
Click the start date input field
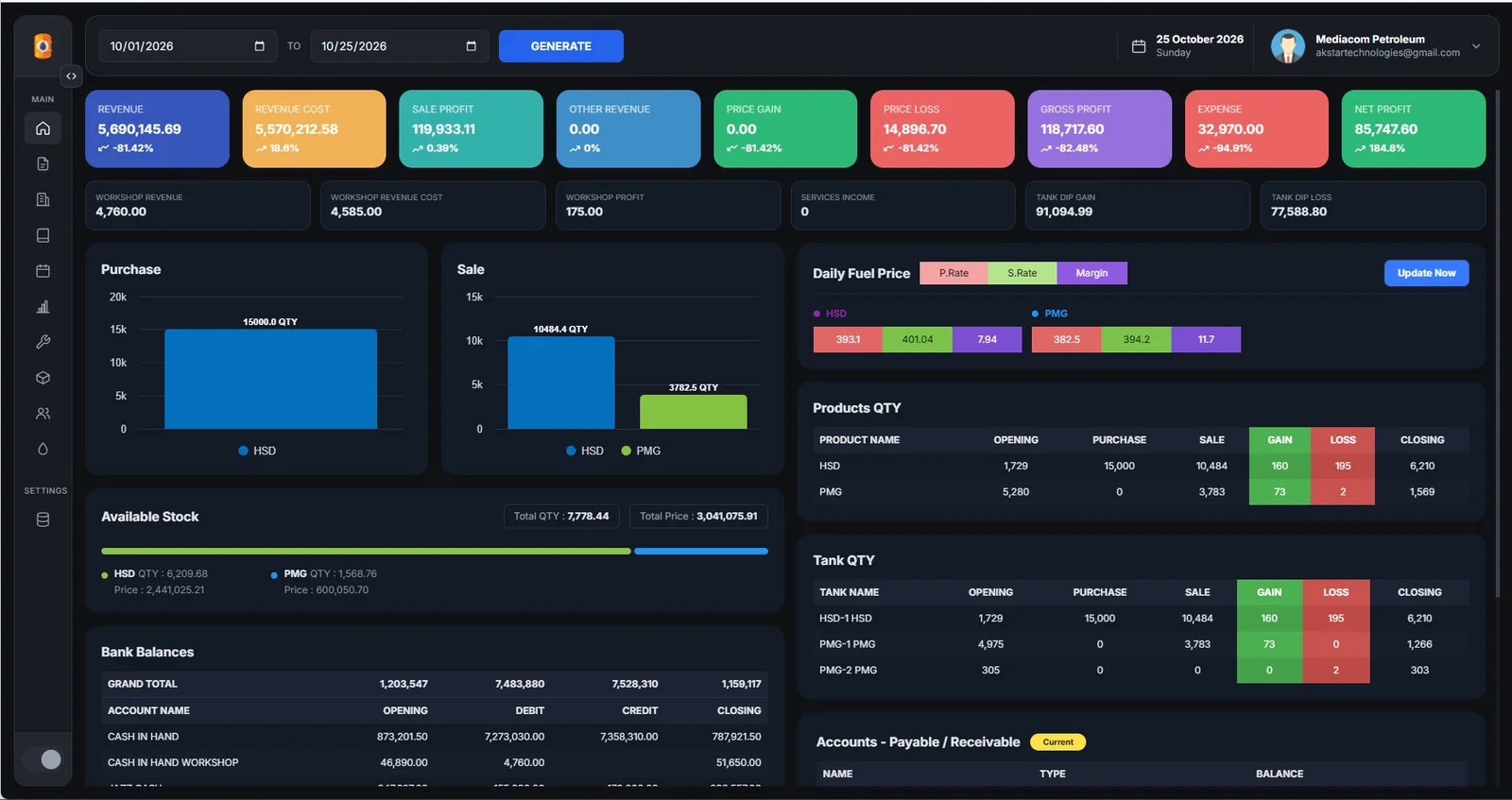pos(188,46)
